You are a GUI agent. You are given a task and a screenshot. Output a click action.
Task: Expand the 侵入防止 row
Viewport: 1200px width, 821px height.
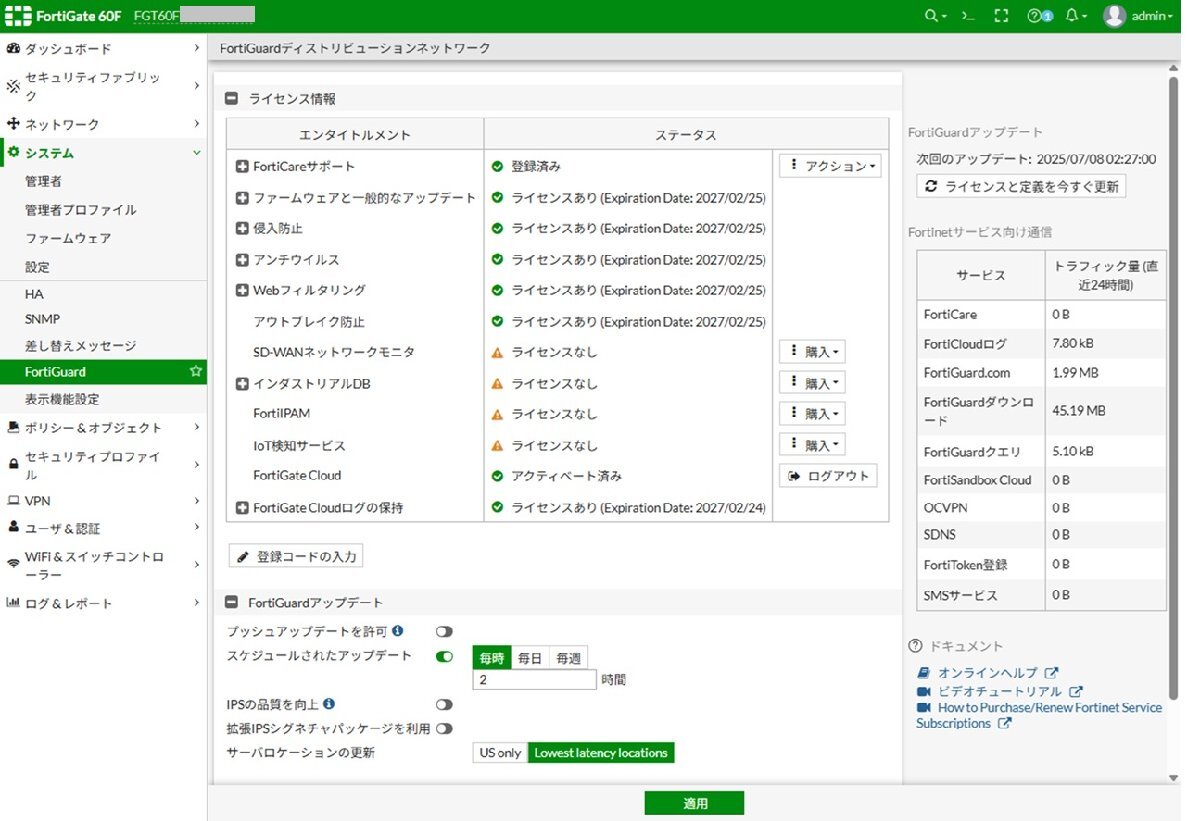pyautogui.click(x=242, y=229)
